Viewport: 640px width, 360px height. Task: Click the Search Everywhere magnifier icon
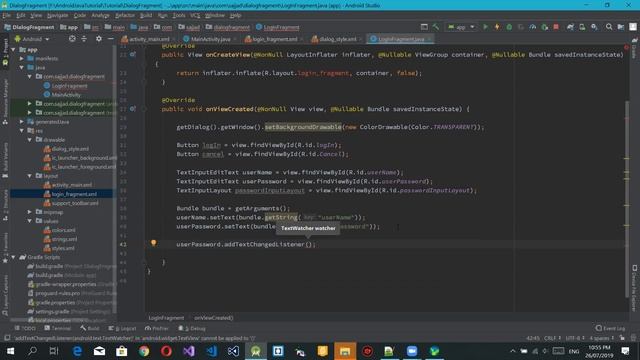pos(609,27)
